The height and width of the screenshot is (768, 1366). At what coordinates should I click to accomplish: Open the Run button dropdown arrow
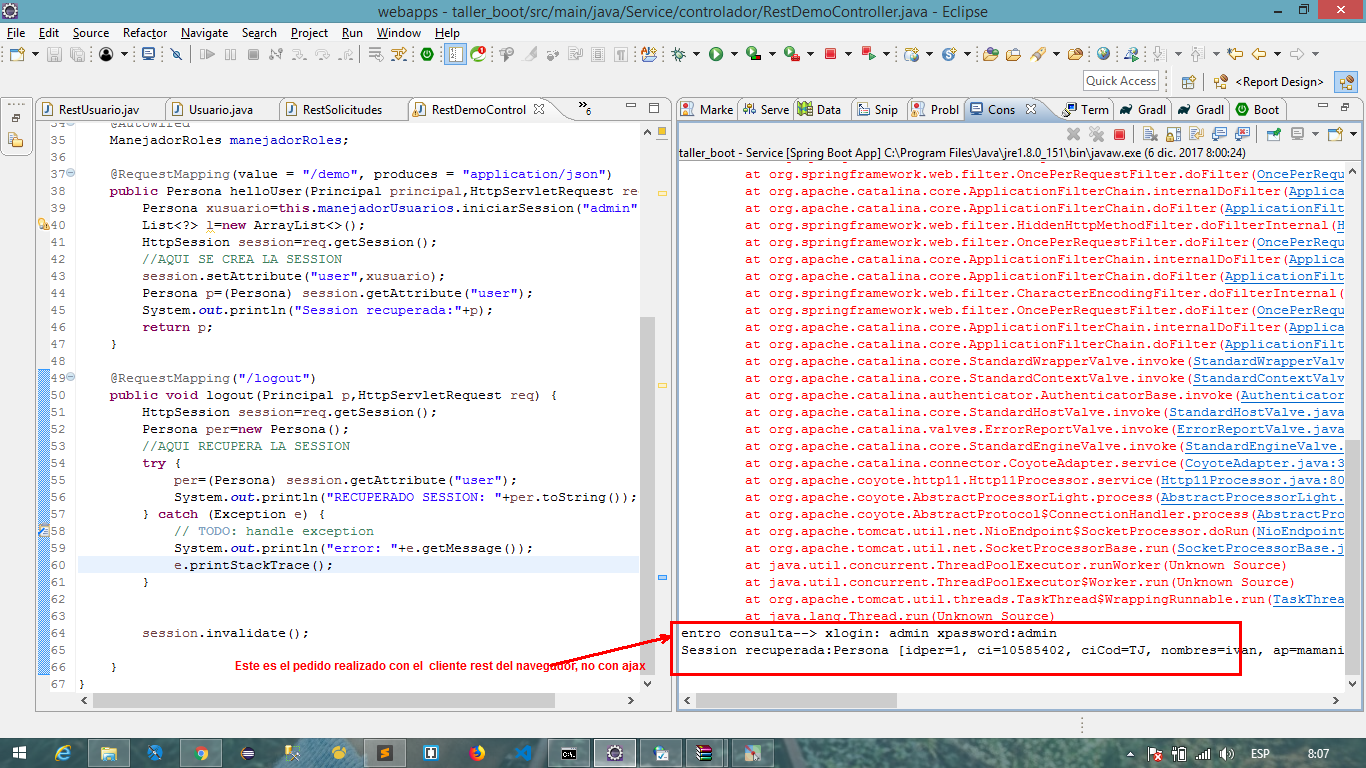click(x=734, y=54)
